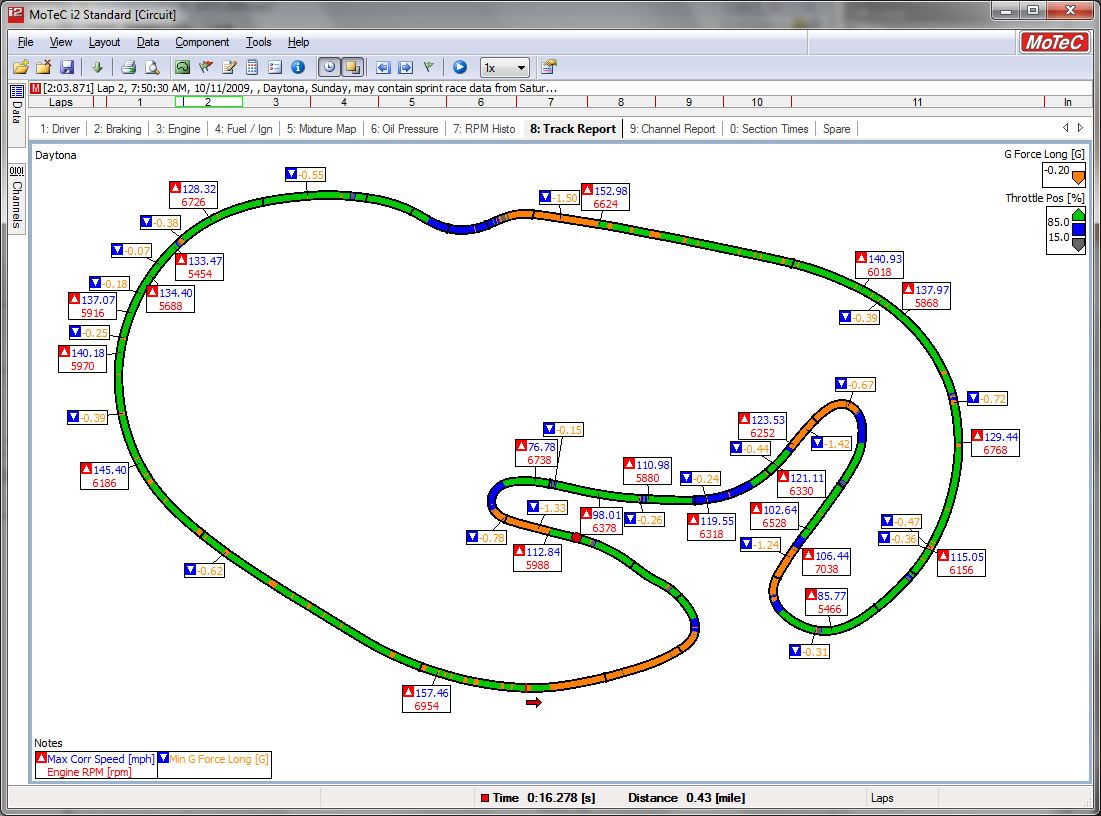The height and width of the screenshot is (816, 1101).
Task: Open Print Preview magnifier icon
Action: [x=152, y=67]
